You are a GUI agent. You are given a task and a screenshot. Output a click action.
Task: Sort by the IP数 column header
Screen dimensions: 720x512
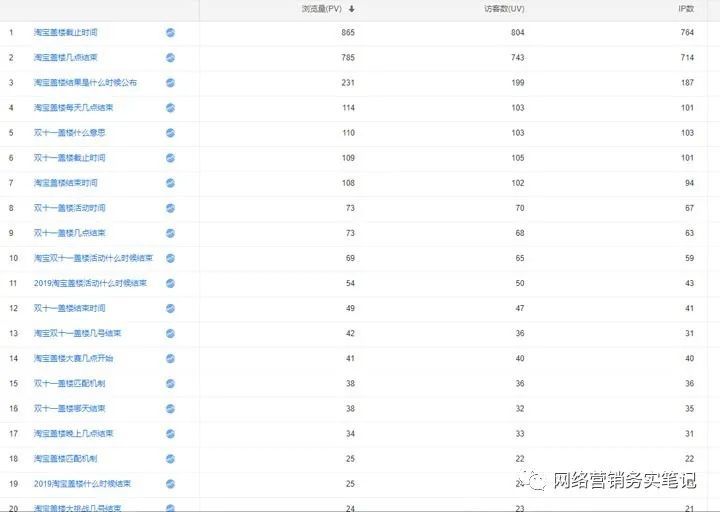point(686,9)
